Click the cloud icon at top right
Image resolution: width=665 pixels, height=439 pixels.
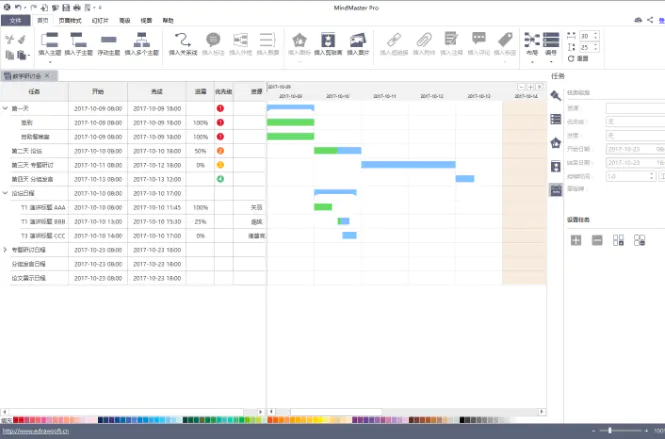[x=638, y=20]
